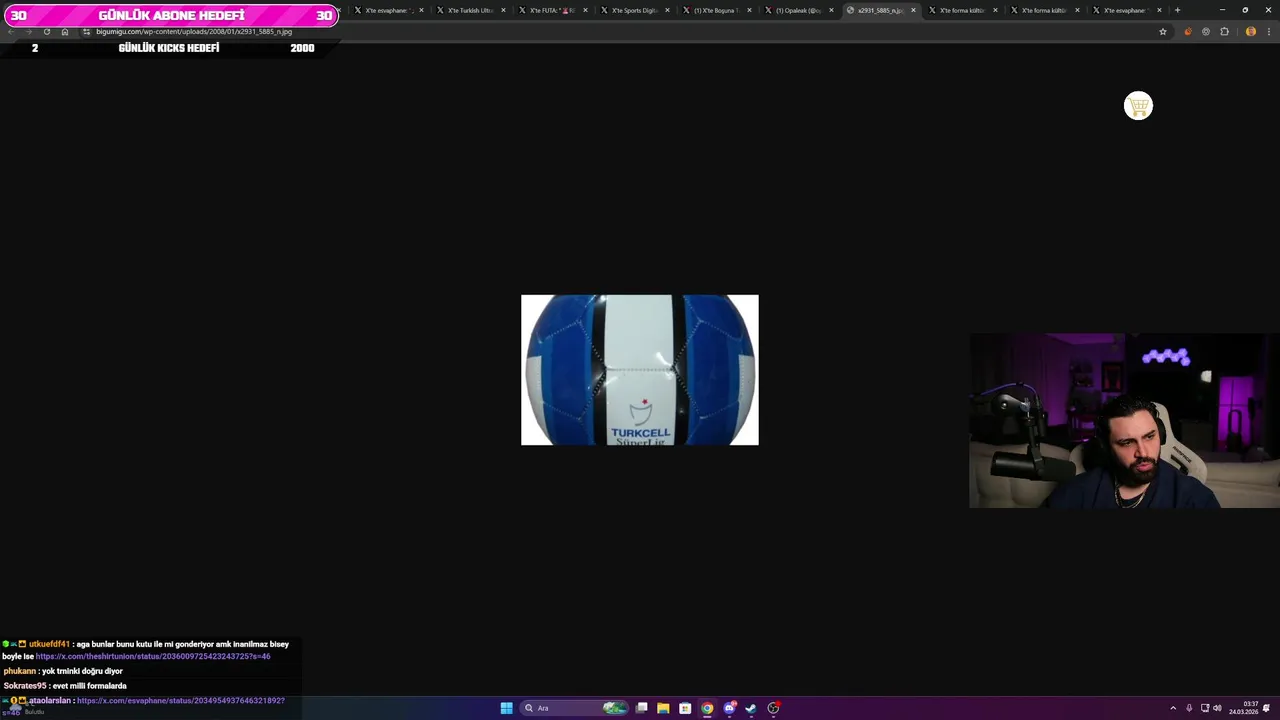The height and width of the screenshot is (720, 1280).
Task: Open Microsoft Store from the taskbar
Action: pyautogui.click(x=685, y=708)
